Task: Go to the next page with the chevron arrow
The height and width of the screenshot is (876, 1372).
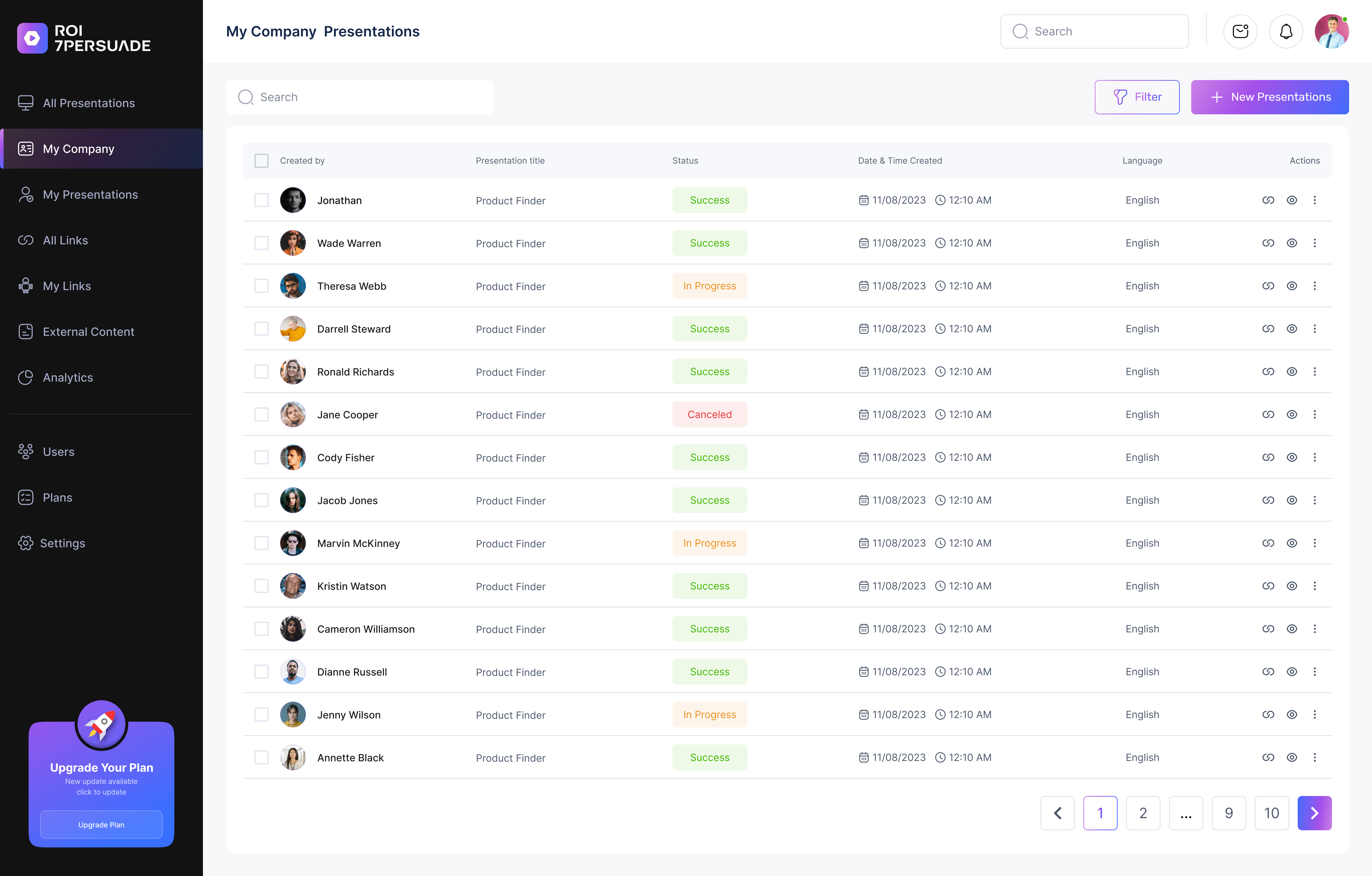Action: 1314,813
